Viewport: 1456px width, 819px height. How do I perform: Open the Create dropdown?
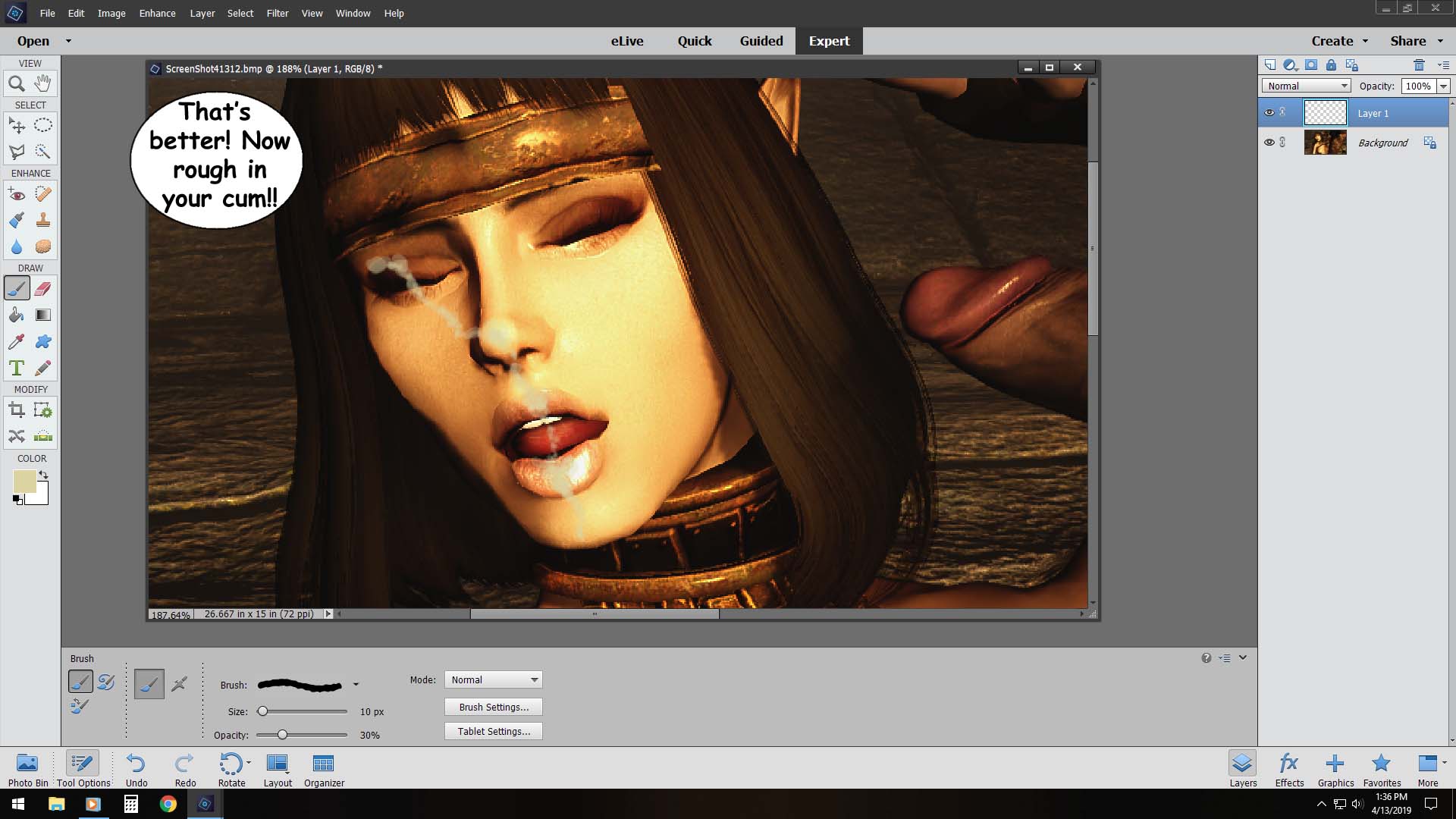(1340, 41)
